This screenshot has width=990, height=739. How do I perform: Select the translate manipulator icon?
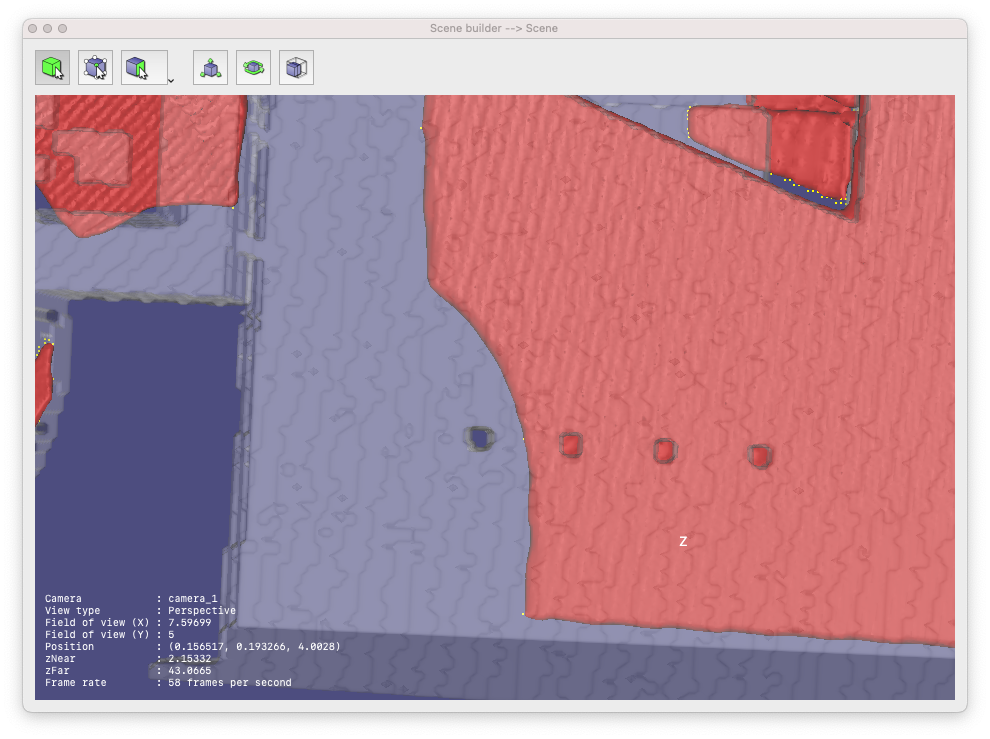pyautogui.click(x=210, y=67)
